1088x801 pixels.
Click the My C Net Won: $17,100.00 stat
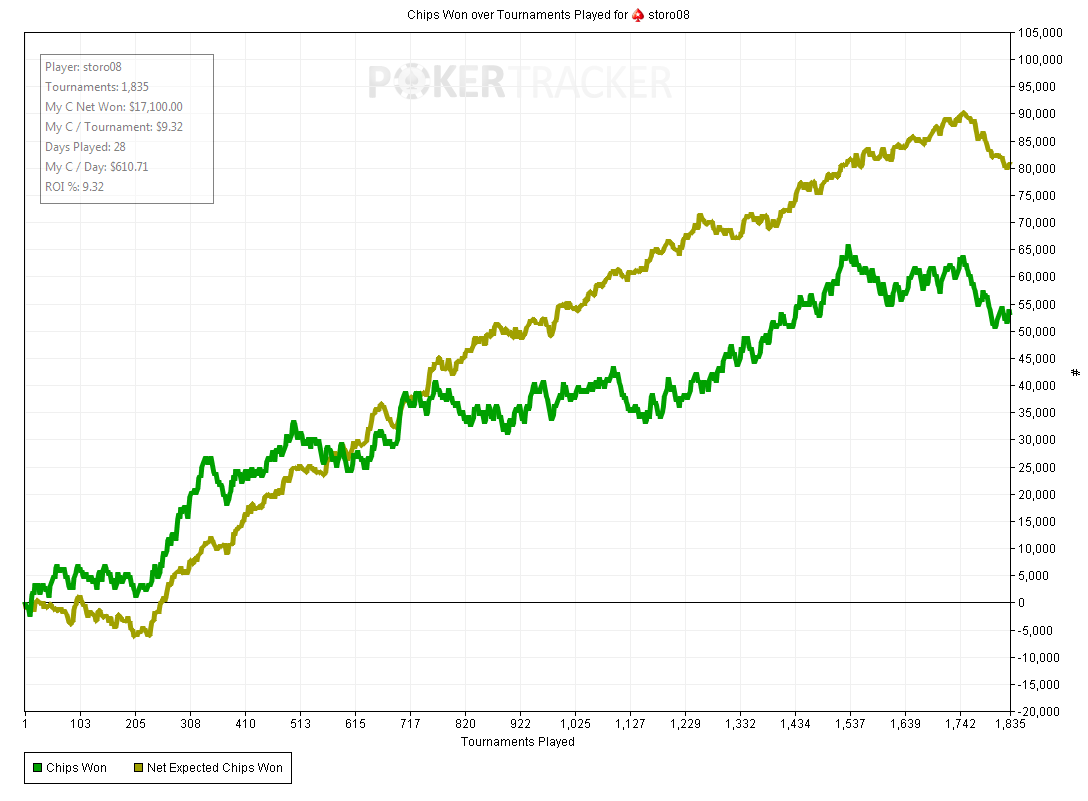(113, 107)
